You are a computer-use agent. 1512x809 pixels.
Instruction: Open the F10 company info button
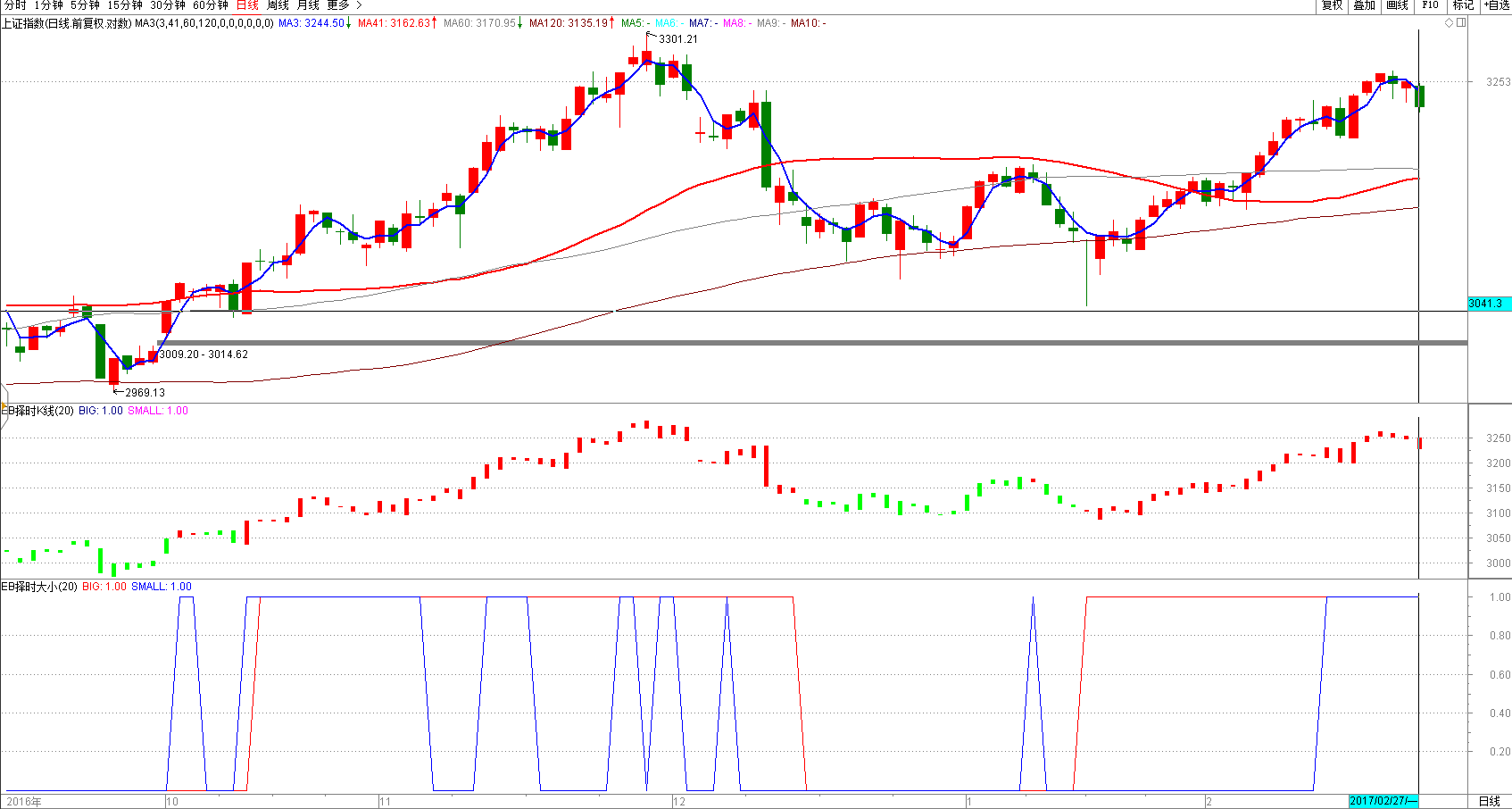[x=1430, y=5]
